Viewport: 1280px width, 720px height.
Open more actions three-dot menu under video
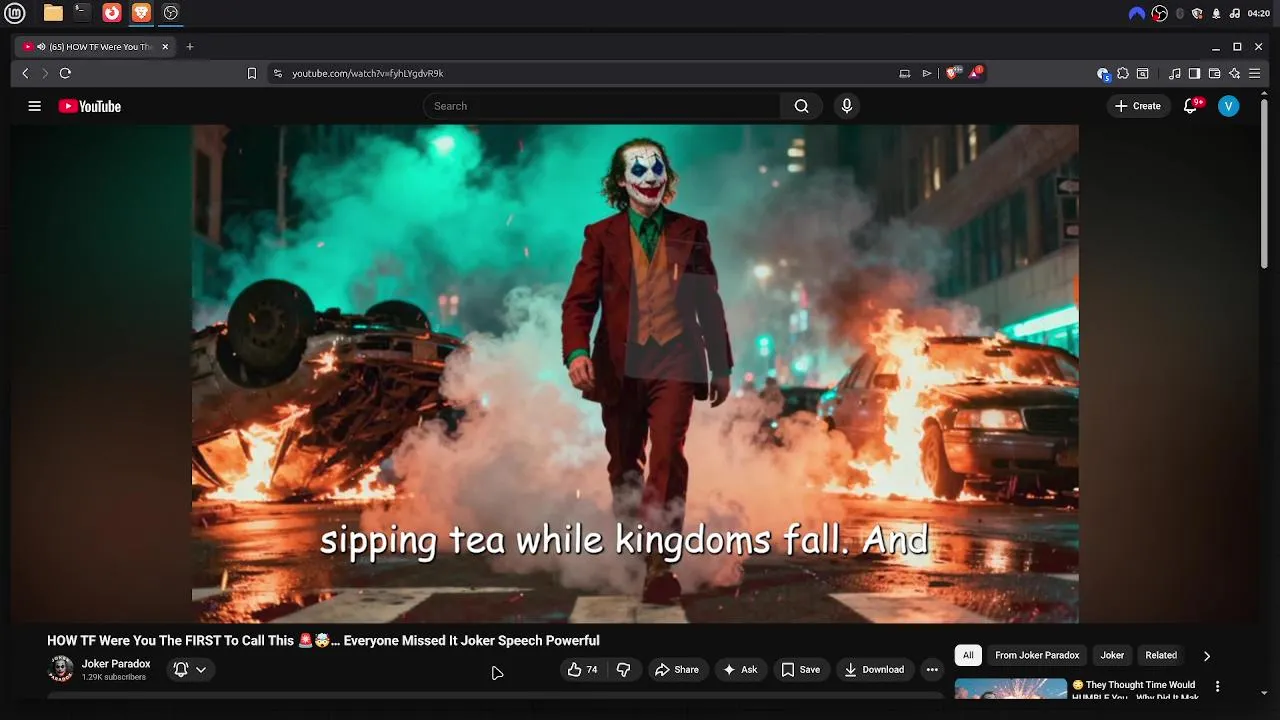click(x=932, y=670)
